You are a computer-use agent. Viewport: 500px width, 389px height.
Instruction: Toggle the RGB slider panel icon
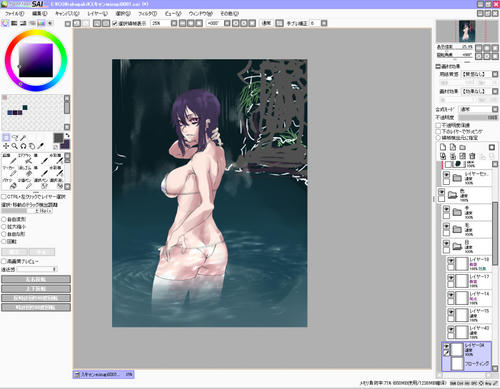click(14, 23)
